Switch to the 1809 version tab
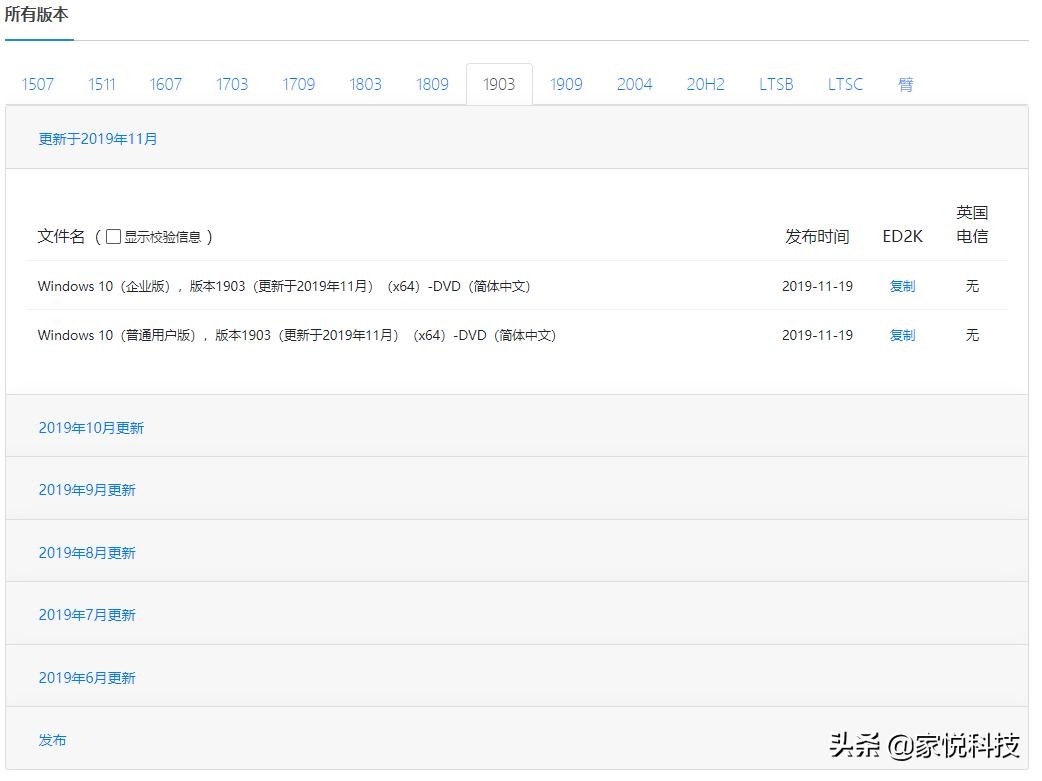 pyautogui.click(x=432, y=85)
